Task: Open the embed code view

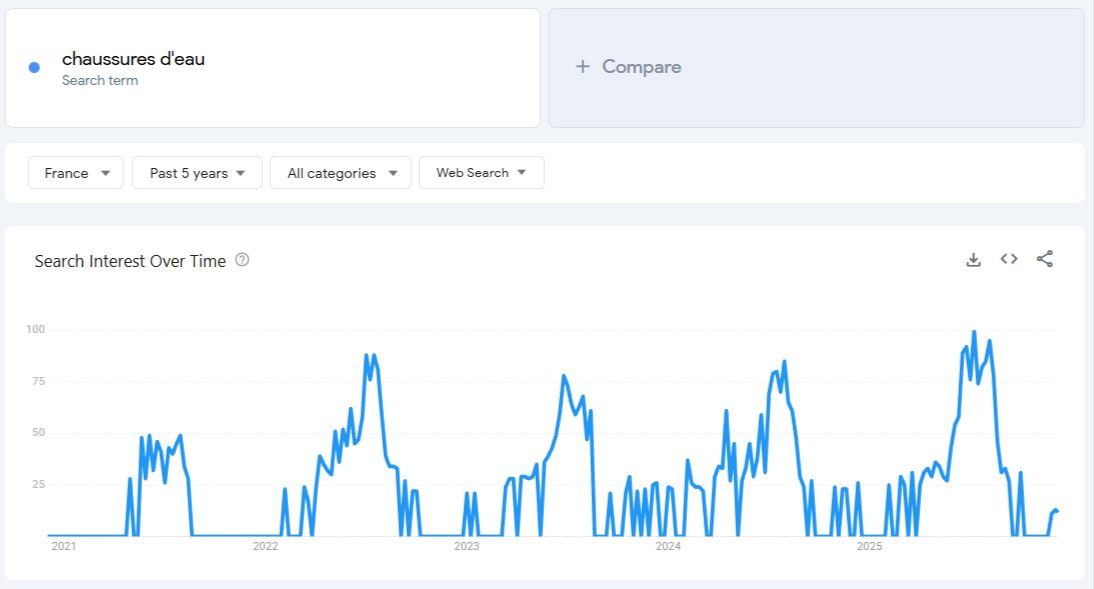Action: (x=1008, y=258)
